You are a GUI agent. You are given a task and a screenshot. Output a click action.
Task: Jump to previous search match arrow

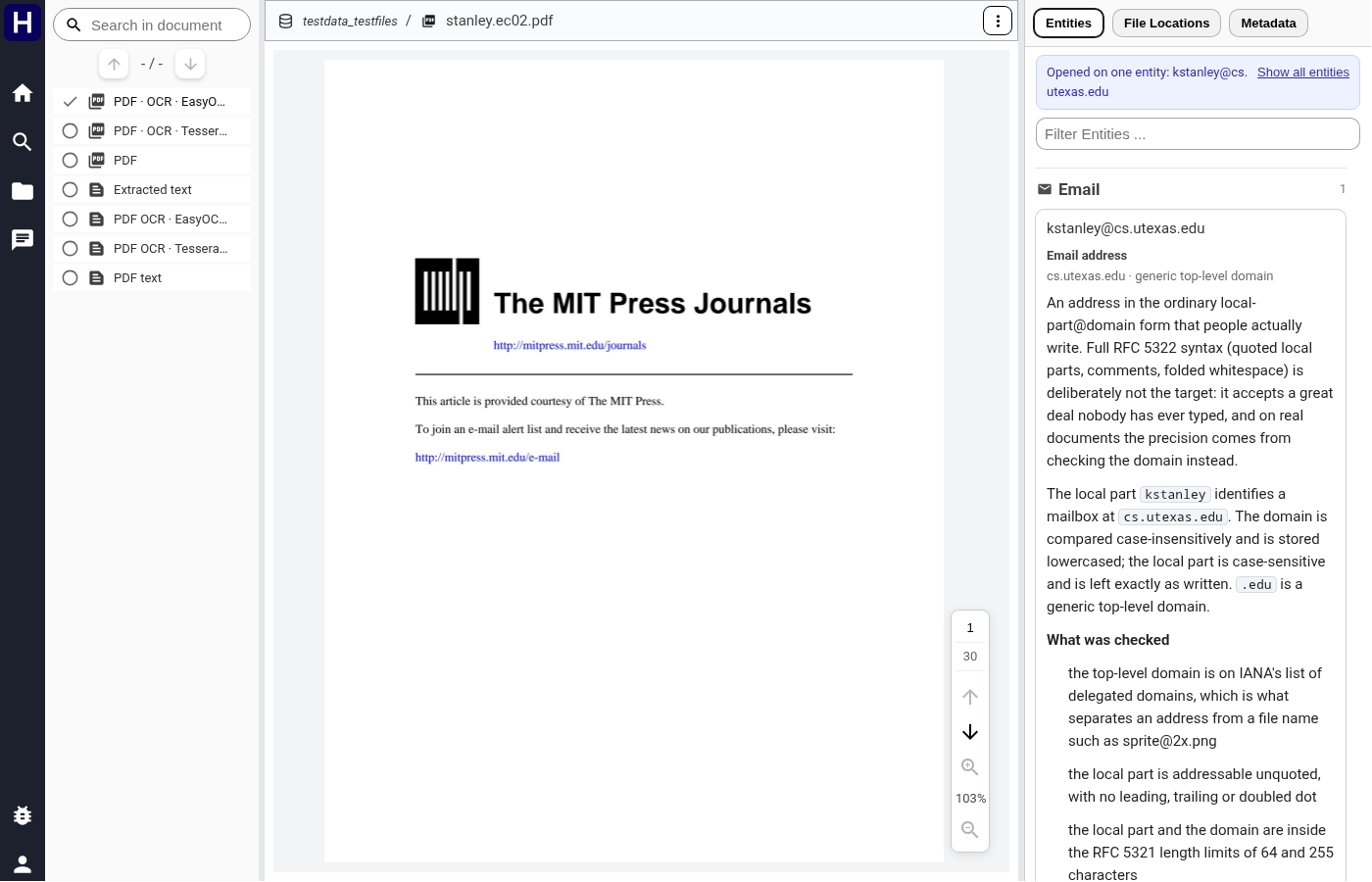(x=114, y=64)
